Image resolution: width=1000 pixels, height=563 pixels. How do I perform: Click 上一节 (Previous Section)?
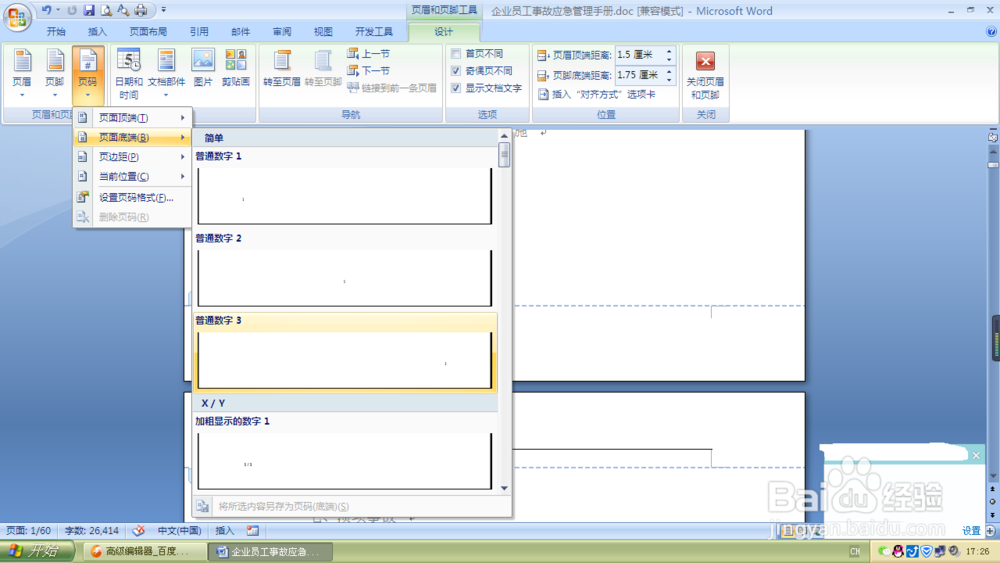click(x=369, y=54)
